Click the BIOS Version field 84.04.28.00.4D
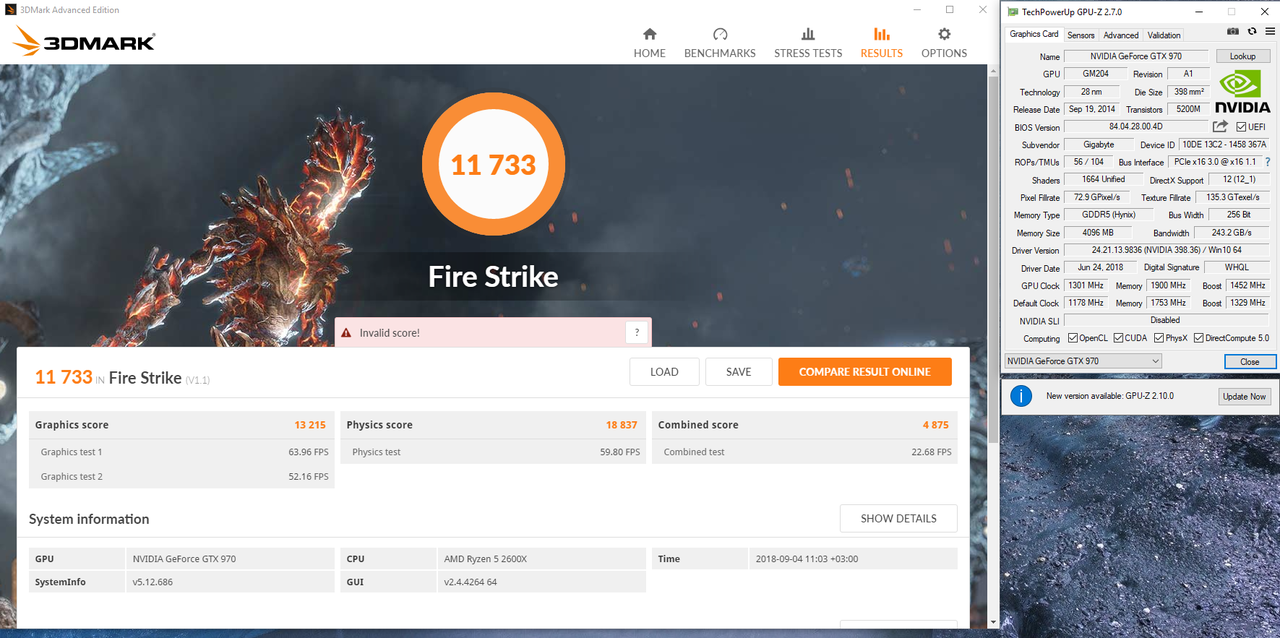 [1136, 127]
